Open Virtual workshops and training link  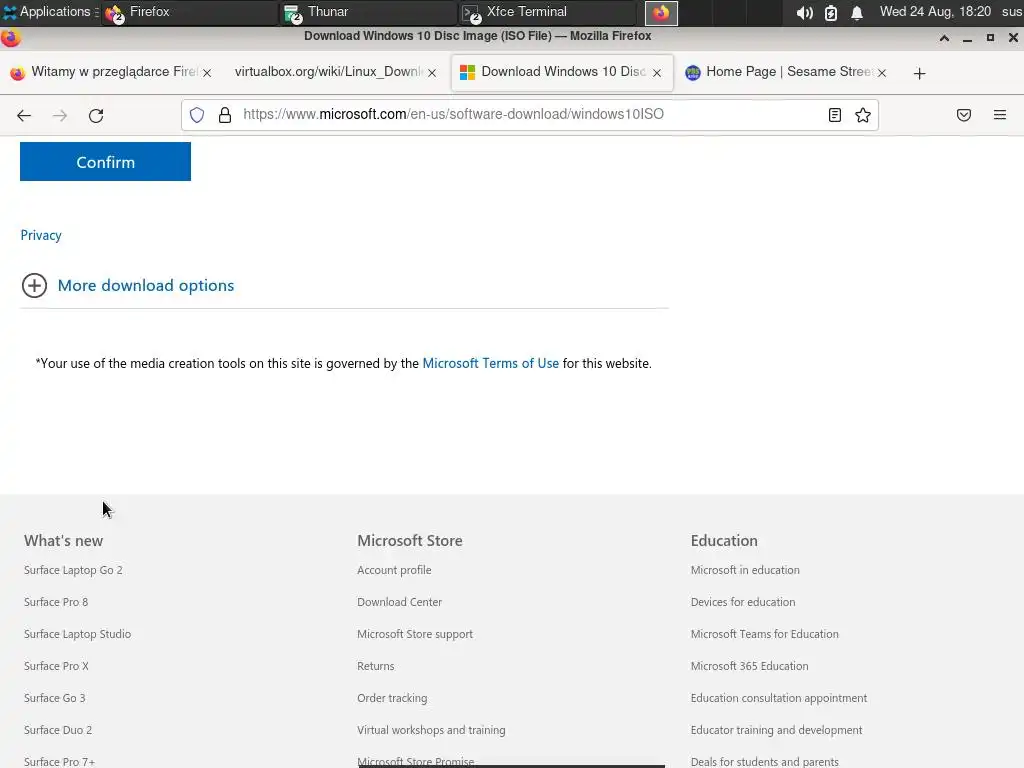[x=431, y=730]
